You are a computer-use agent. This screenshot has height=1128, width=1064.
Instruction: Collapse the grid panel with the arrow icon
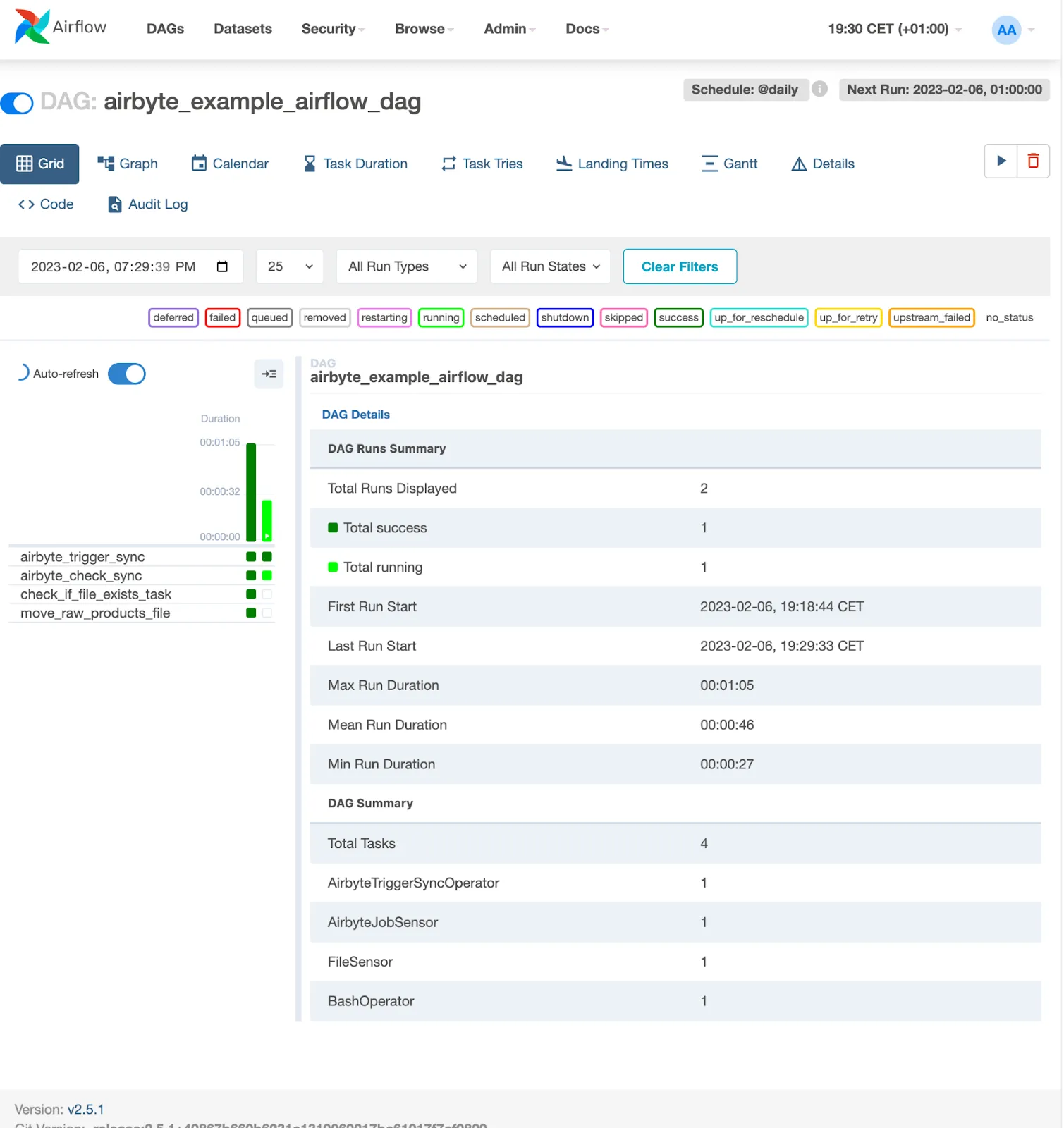tap(269, 374)
